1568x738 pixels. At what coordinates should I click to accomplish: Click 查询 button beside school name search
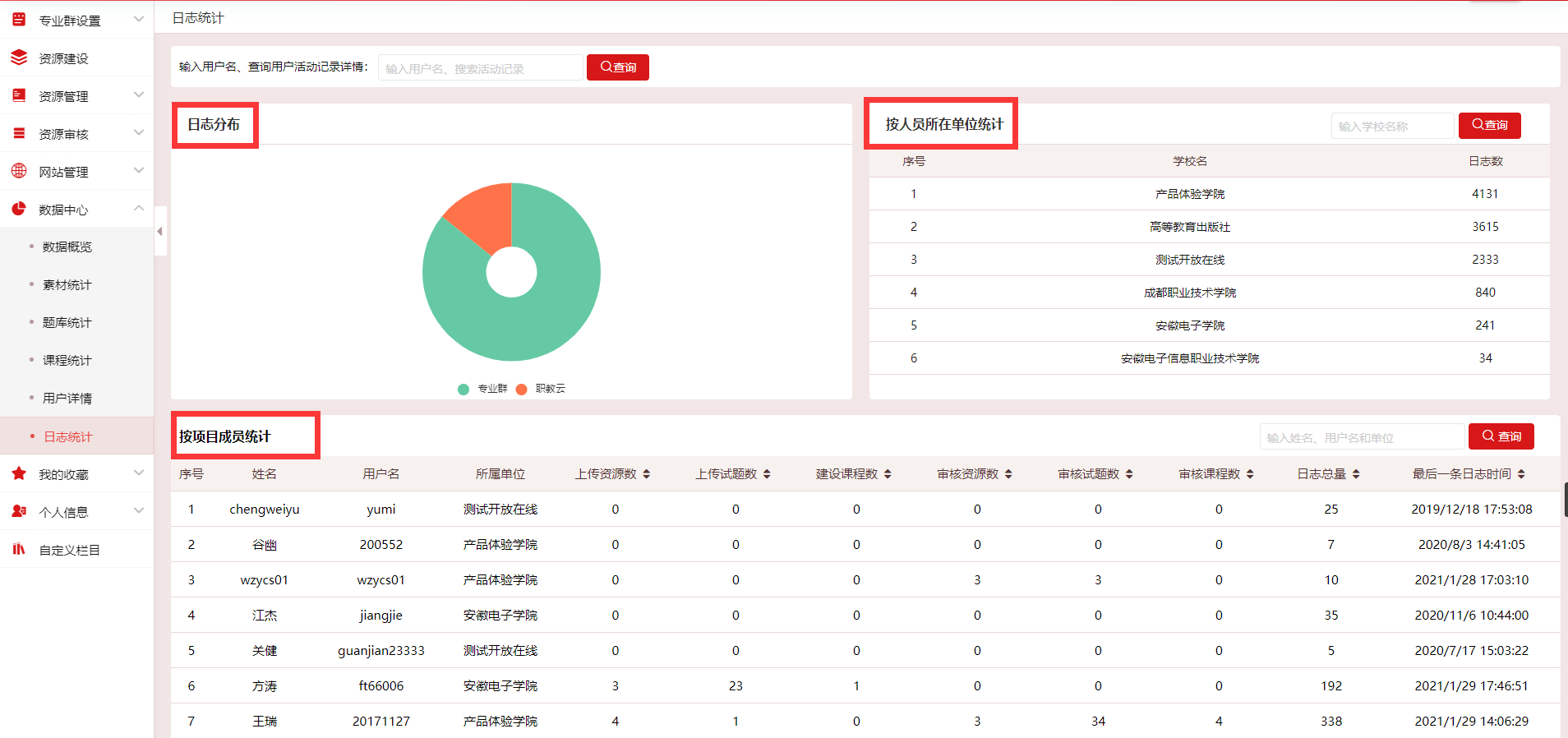(x=1490, y=126)
